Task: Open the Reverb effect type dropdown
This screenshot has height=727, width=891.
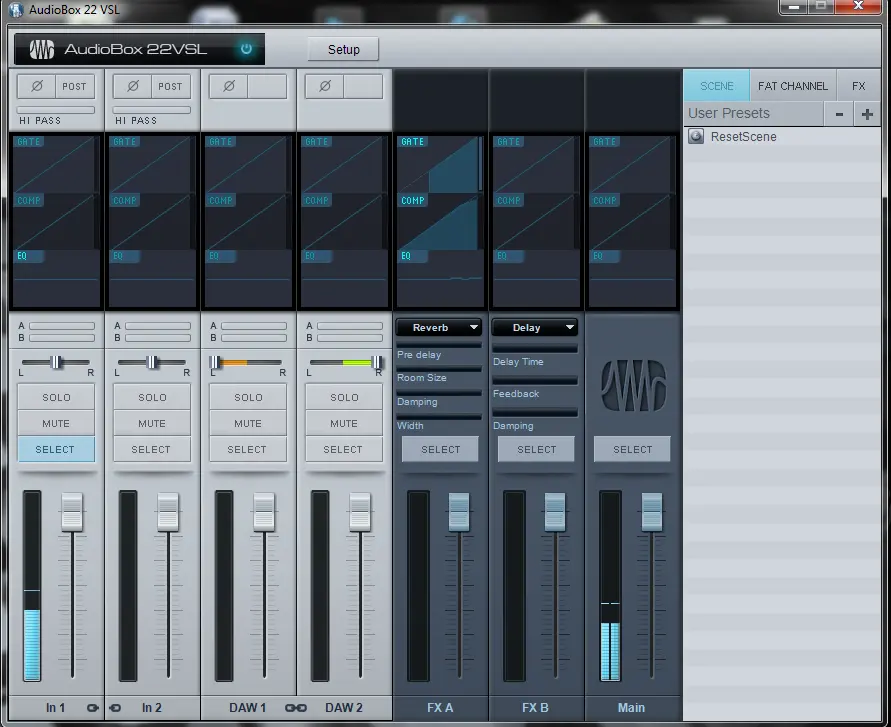Action: click(x=439, y=327)
